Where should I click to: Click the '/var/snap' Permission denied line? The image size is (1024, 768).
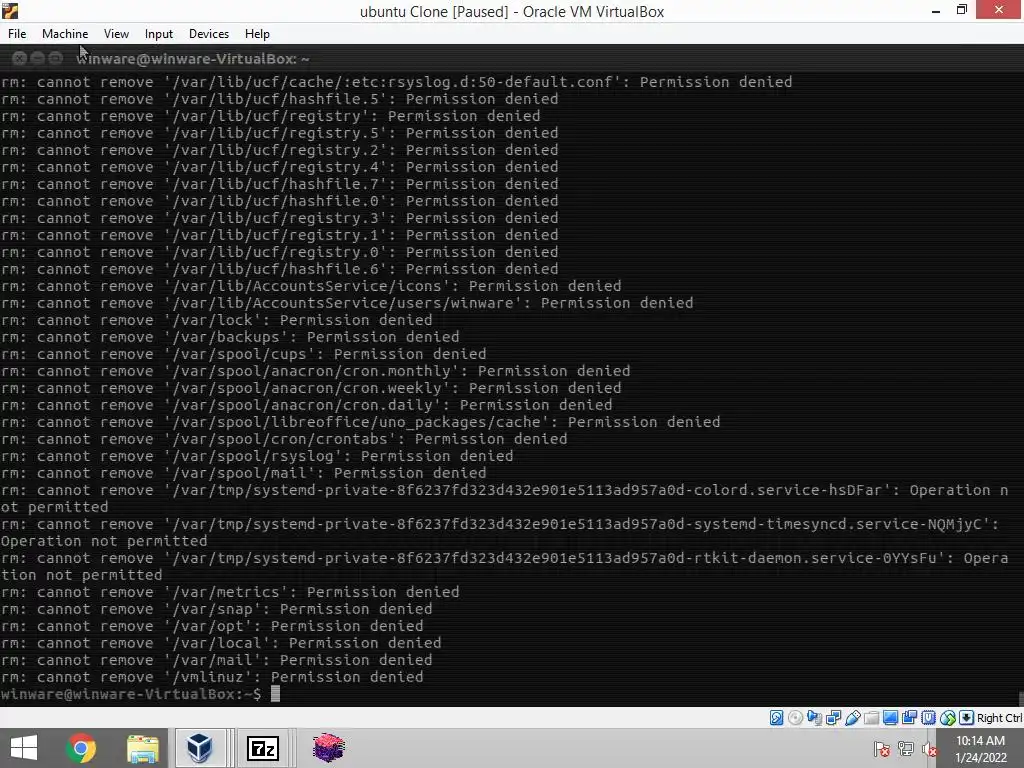pyautogui.click(x=216, y=609)
